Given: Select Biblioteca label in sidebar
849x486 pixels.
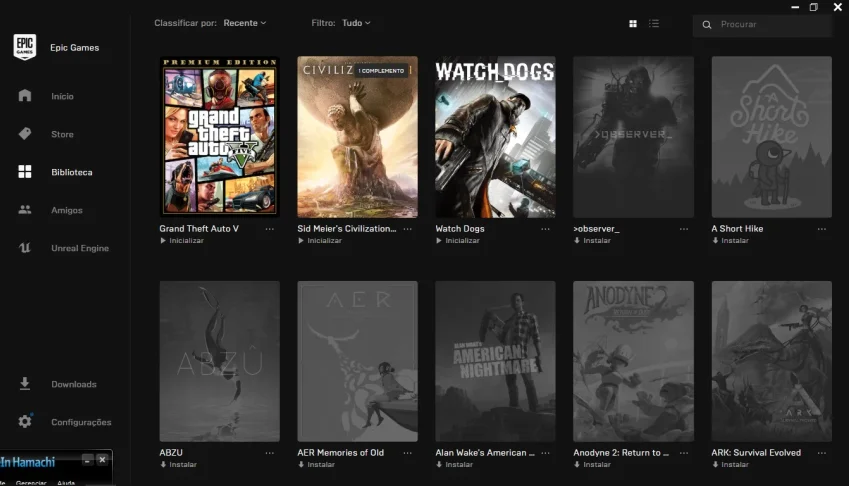Looking at the screenshot, I should click(71, 172).
